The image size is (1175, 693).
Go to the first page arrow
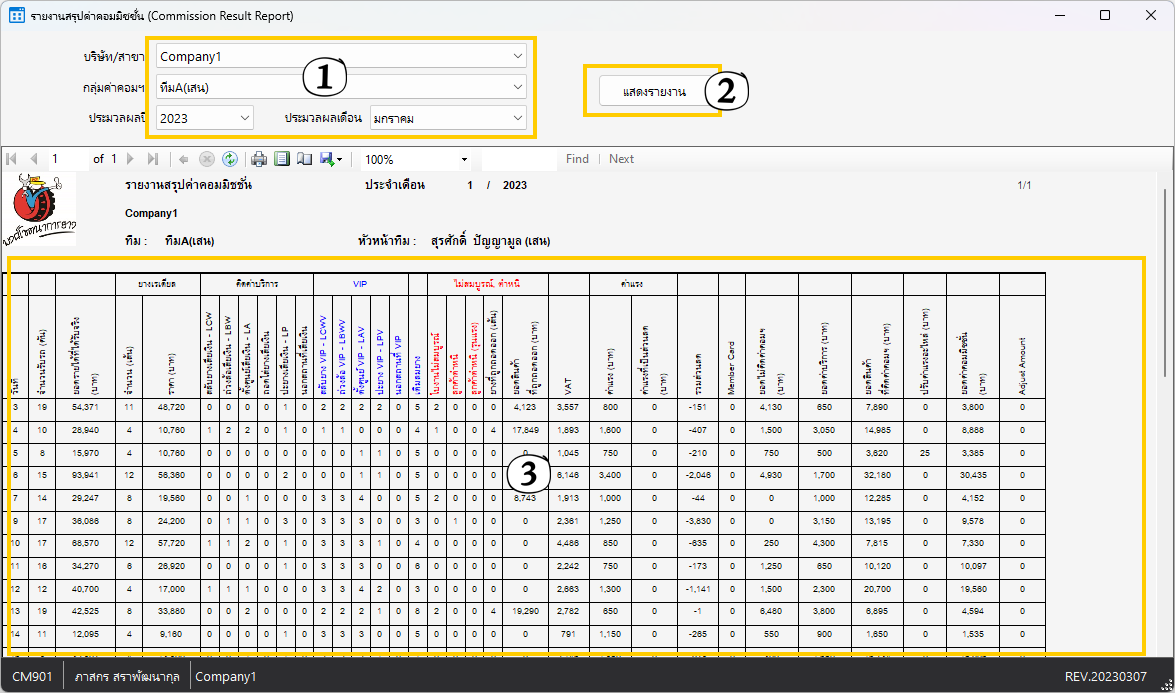click(x=13, y=159)
